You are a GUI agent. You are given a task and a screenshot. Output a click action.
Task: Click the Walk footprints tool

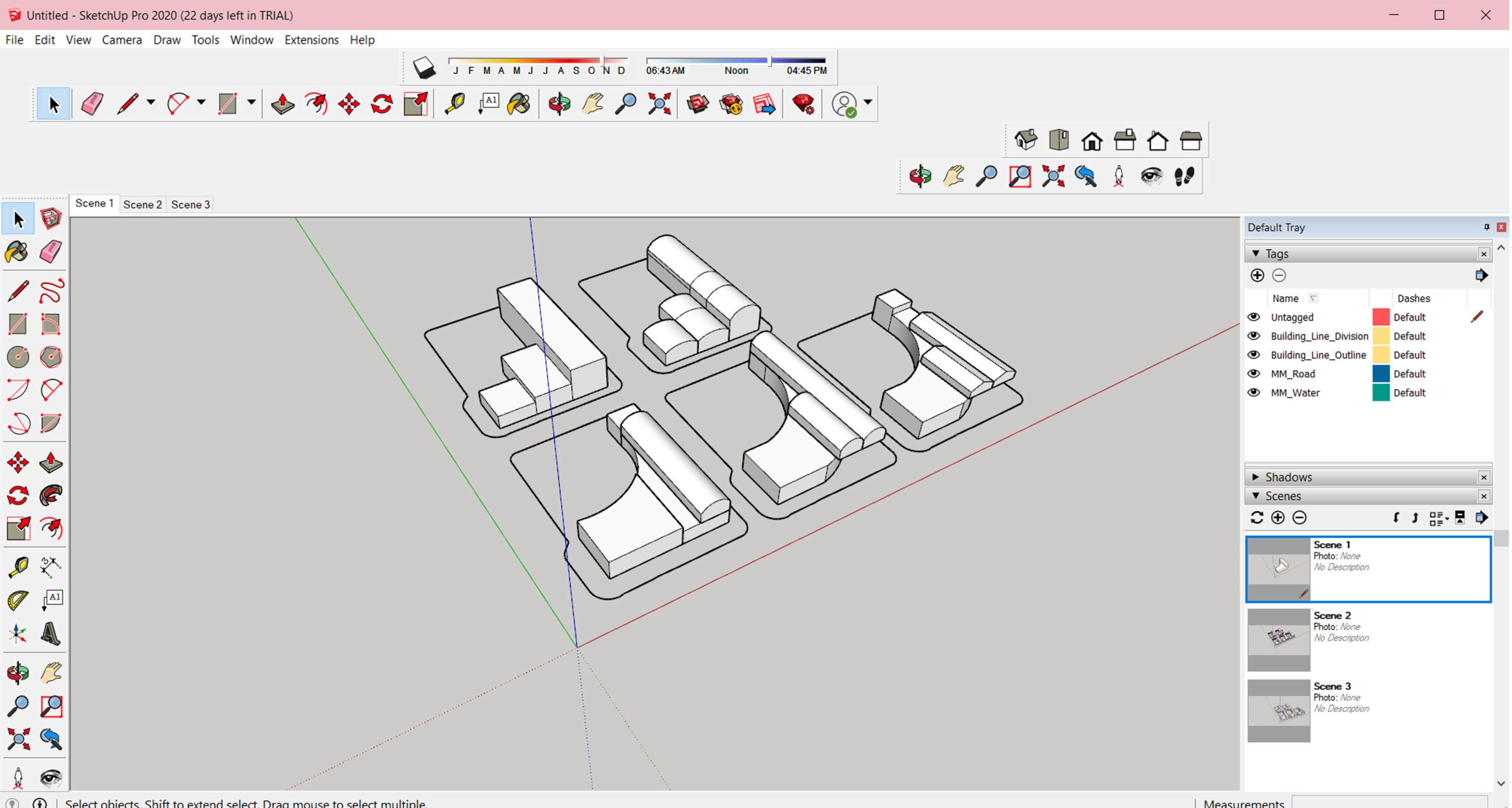[x=1184, y=176]
